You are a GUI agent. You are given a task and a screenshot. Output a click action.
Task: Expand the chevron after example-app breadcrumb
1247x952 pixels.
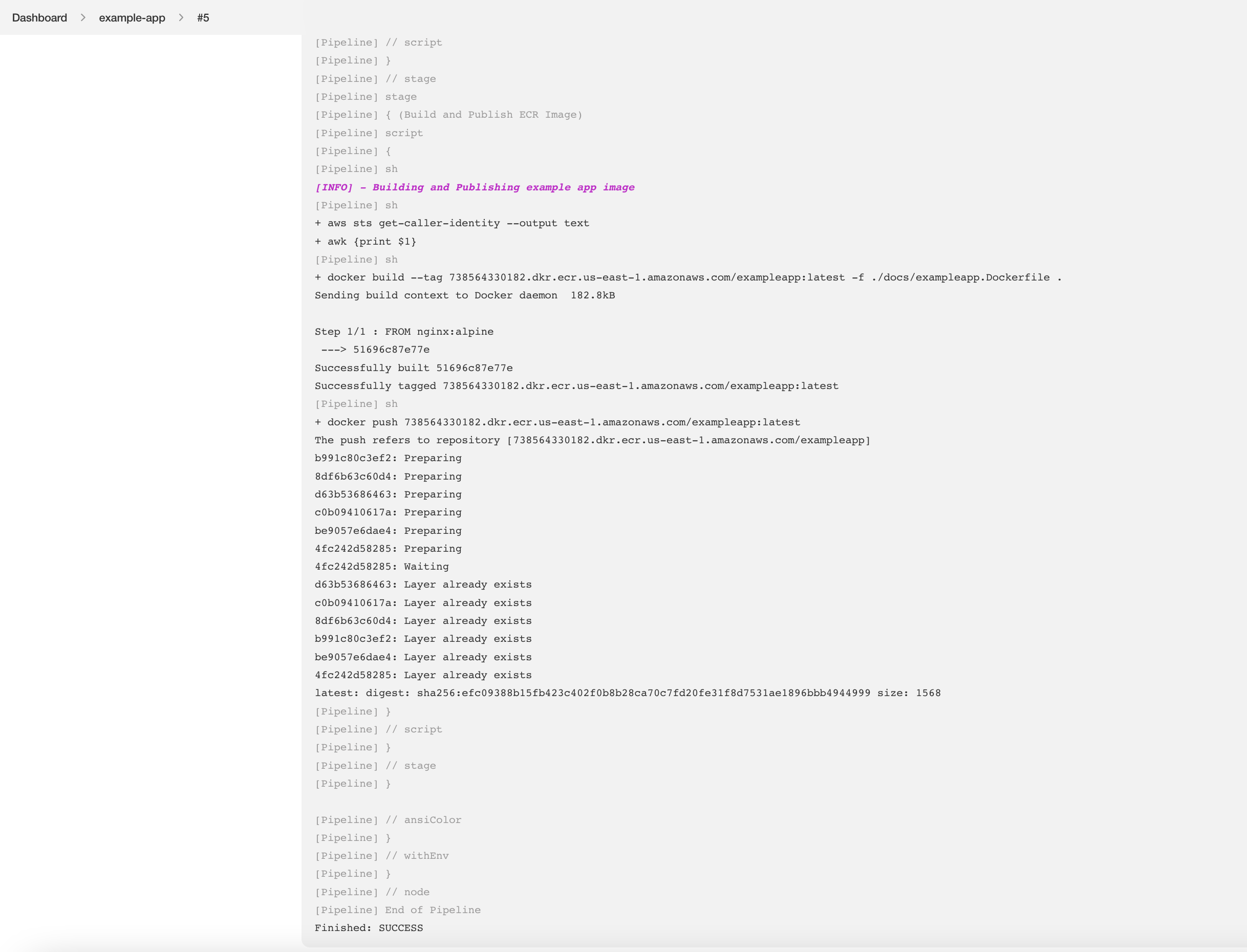[x=181, y=17]
